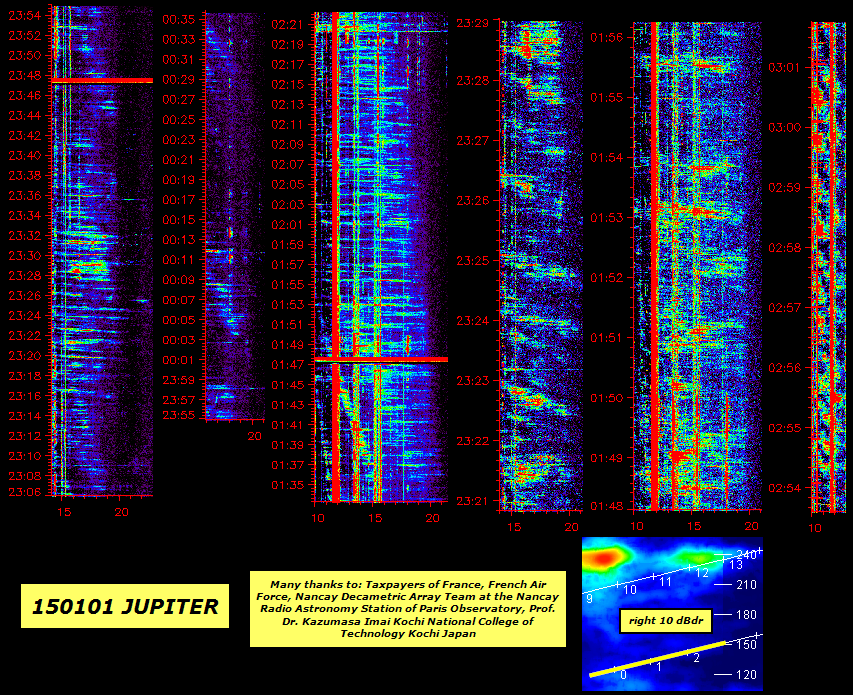The width and height of the screenshot is (853, 695).
Task: Click the 01:56 time label
Action: pos(607,37)
